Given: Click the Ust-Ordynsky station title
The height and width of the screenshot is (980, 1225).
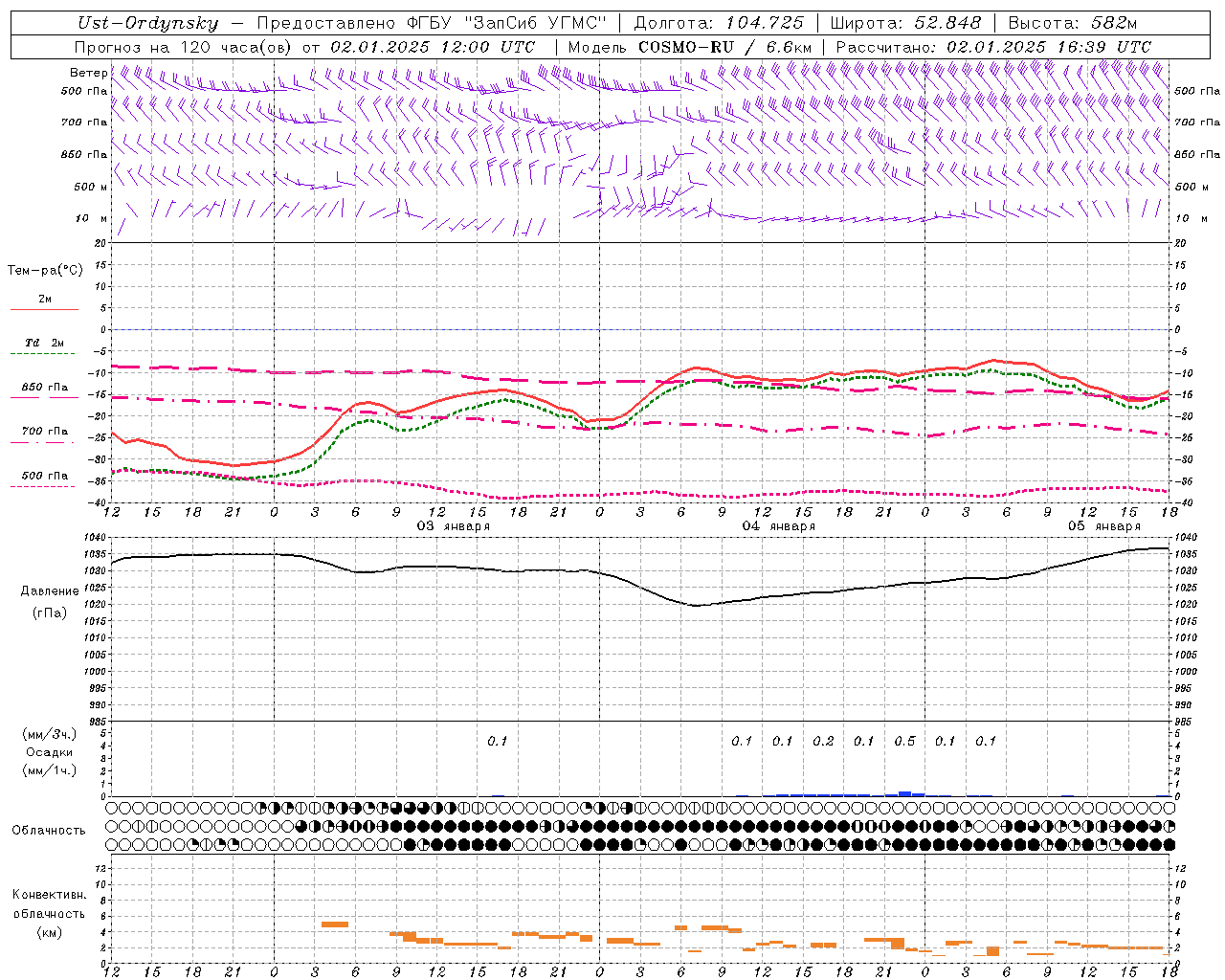Looking at the screenshot, I should [148, 23].
